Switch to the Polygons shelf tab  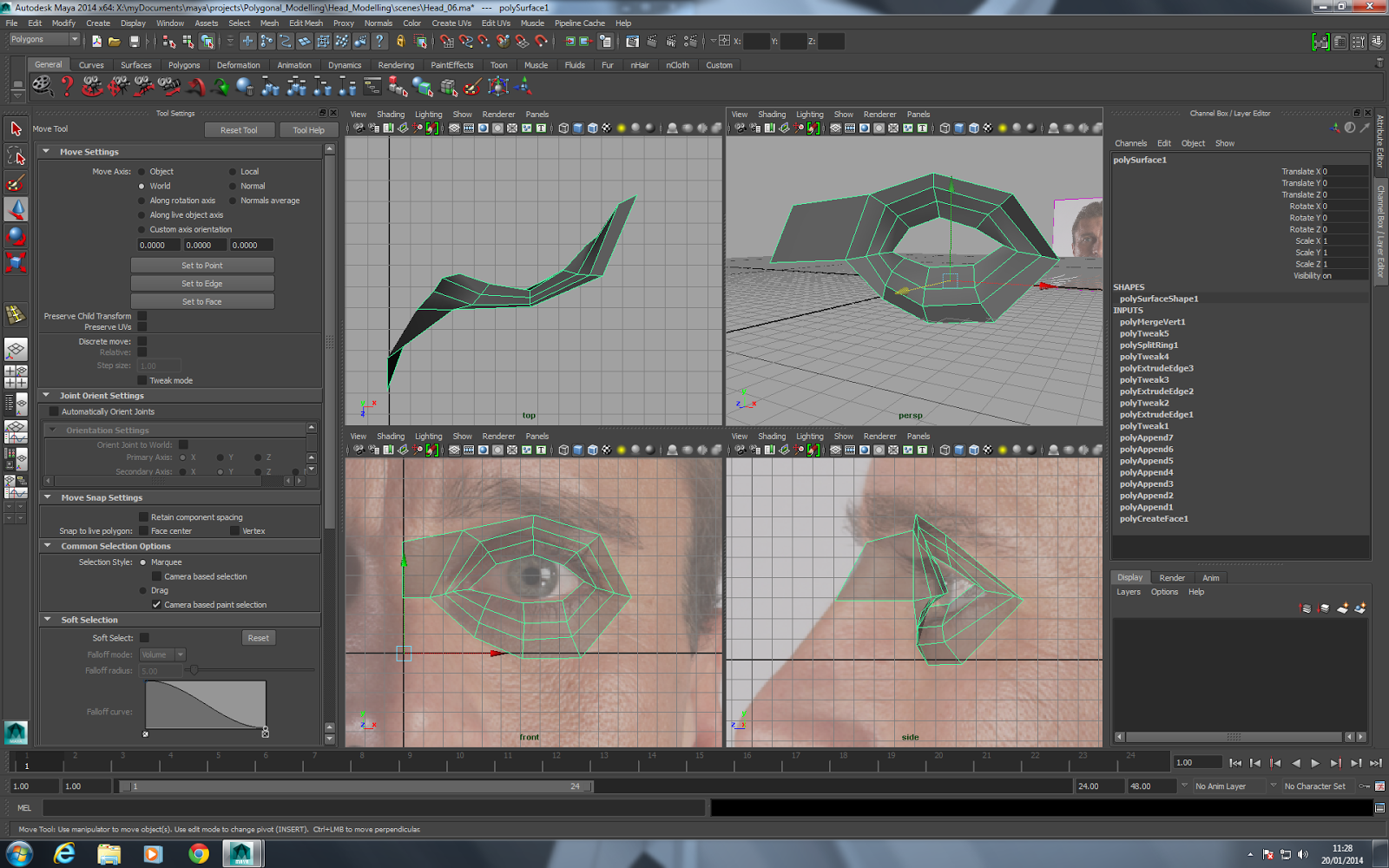click(x=184, y=65)
